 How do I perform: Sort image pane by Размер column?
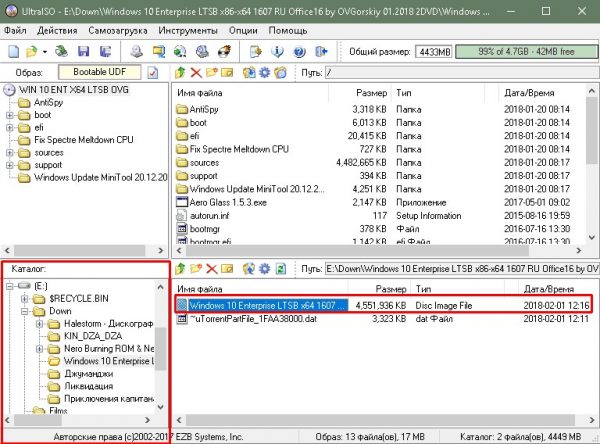tap(358, 93)
